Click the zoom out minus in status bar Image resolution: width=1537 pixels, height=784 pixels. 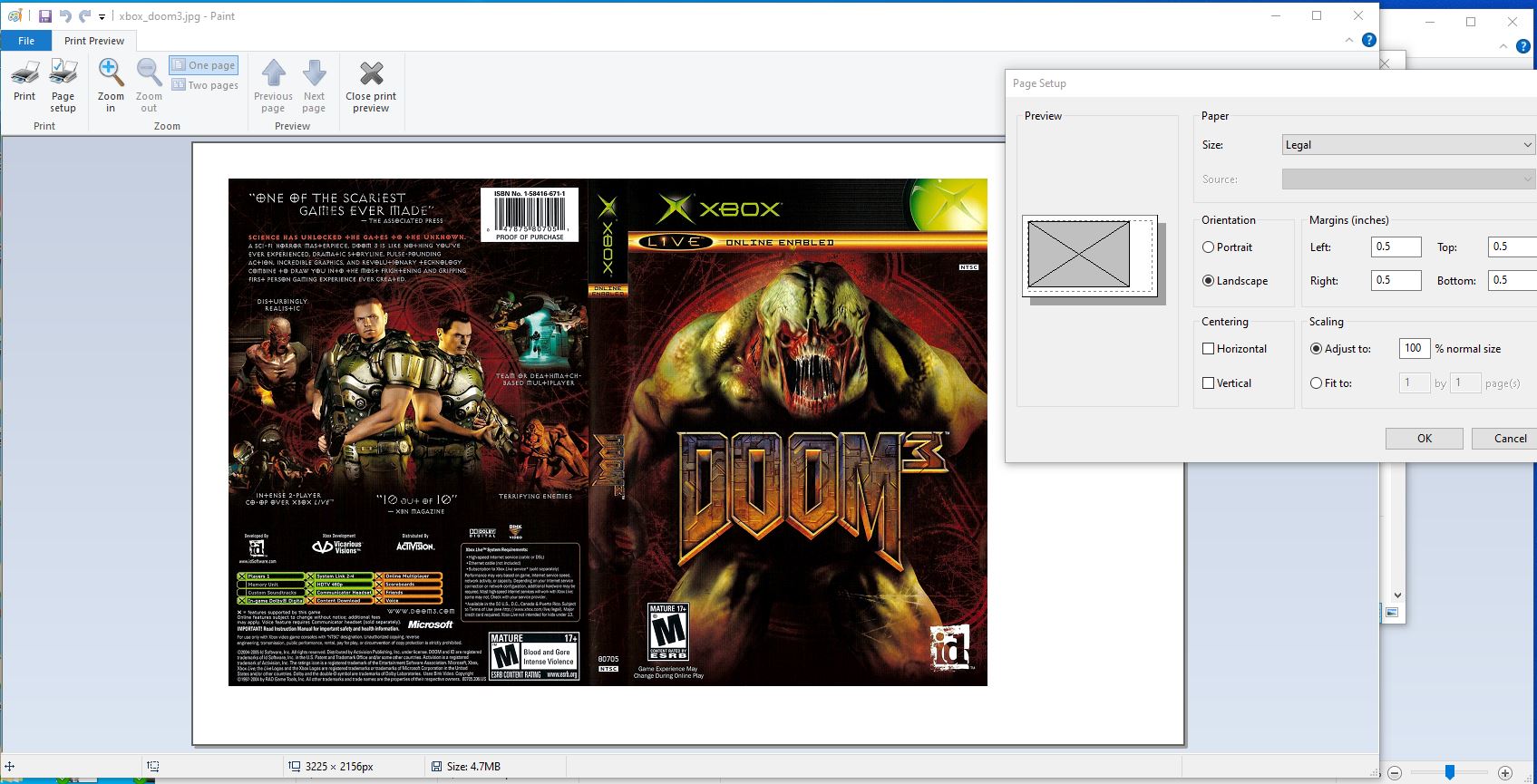click(1395, 773)
